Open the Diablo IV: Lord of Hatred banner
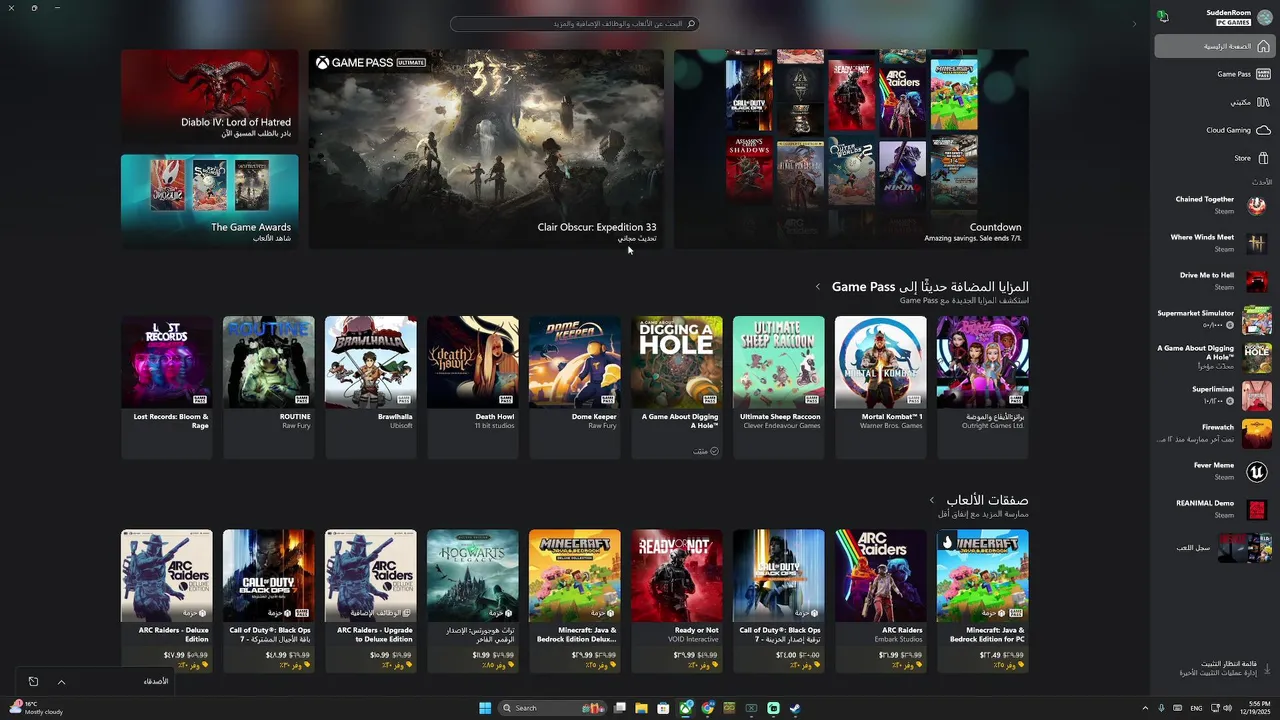 [210, 97]
